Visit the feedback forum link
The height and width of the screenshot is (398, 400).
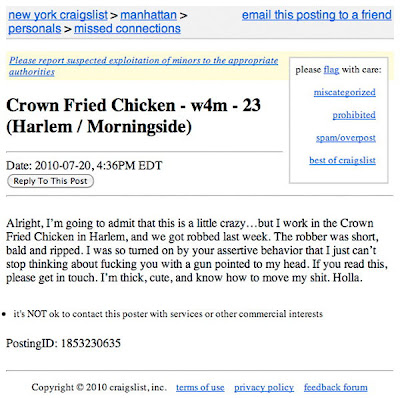pos(336,387)
